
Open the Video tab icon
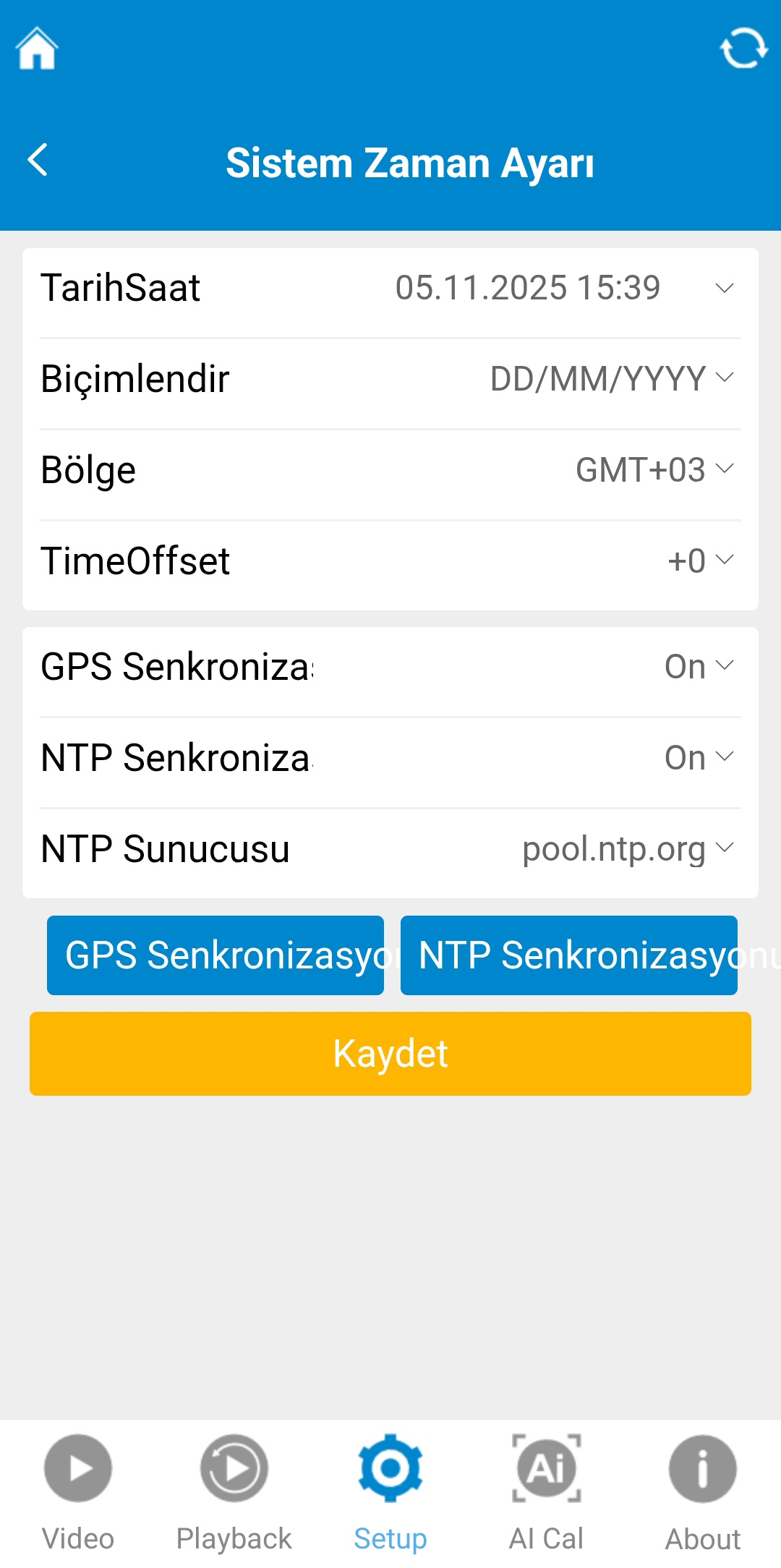point(78,1468)
